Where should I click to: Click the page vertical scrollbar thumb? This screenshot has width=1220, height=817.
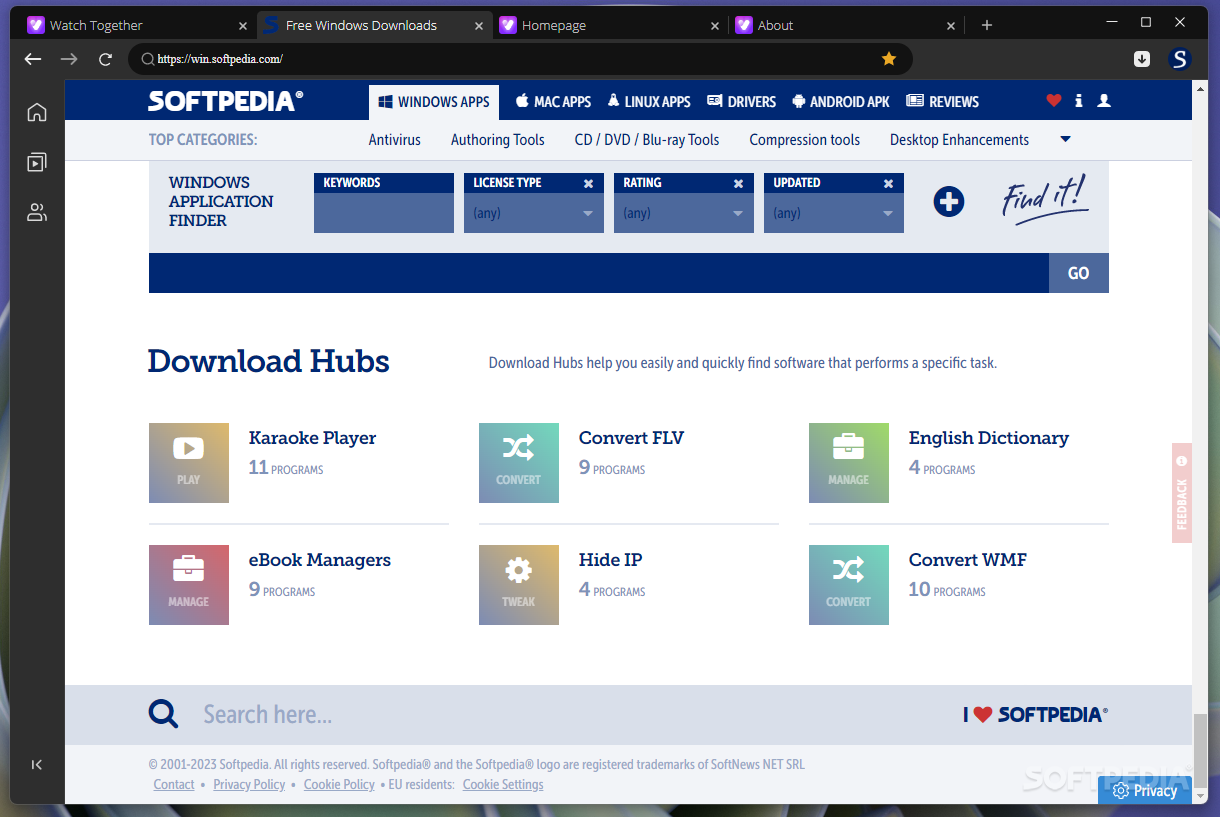point(1198,752)
